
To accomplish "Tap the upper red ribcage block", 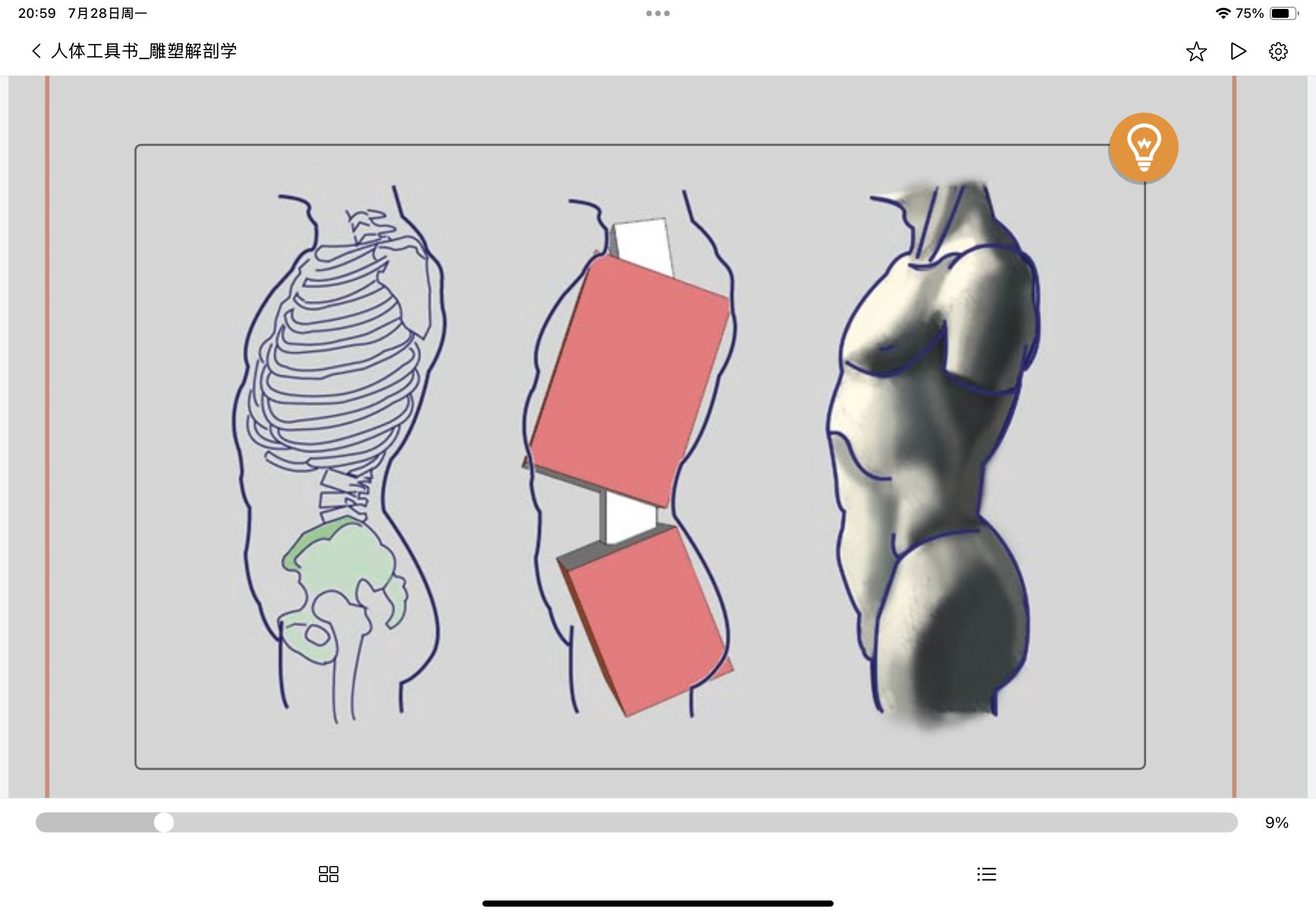I will (630, 378).
